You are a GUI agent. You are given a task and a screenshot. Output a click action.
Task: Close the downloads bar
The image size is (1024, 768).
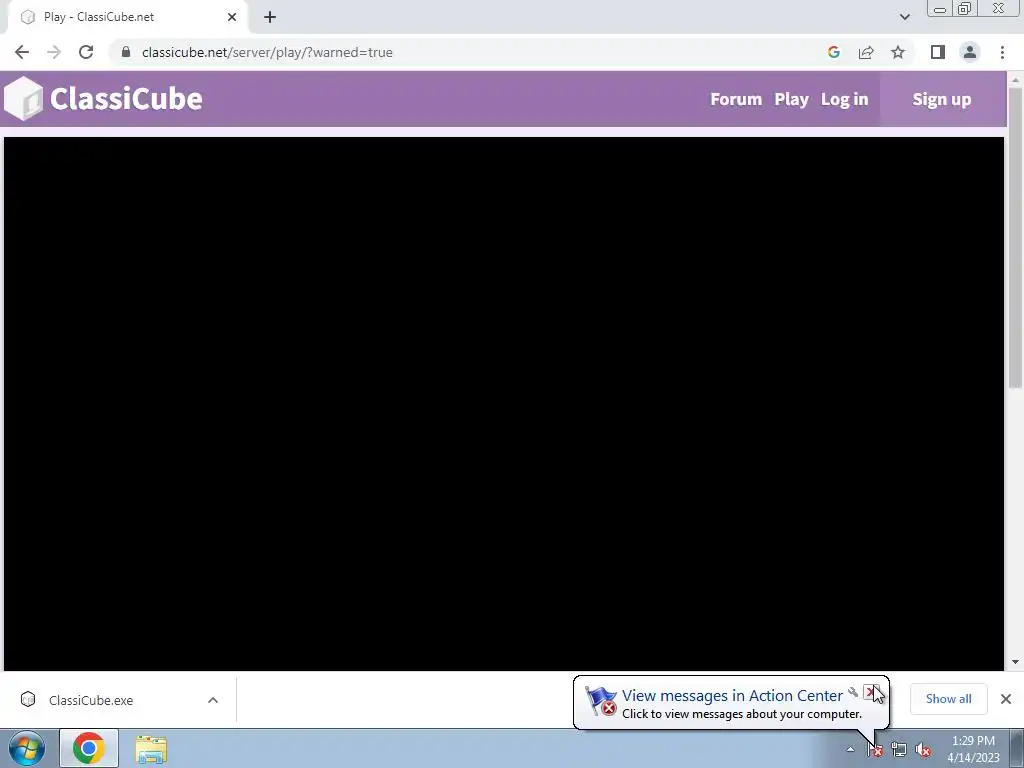(1006, 699)
